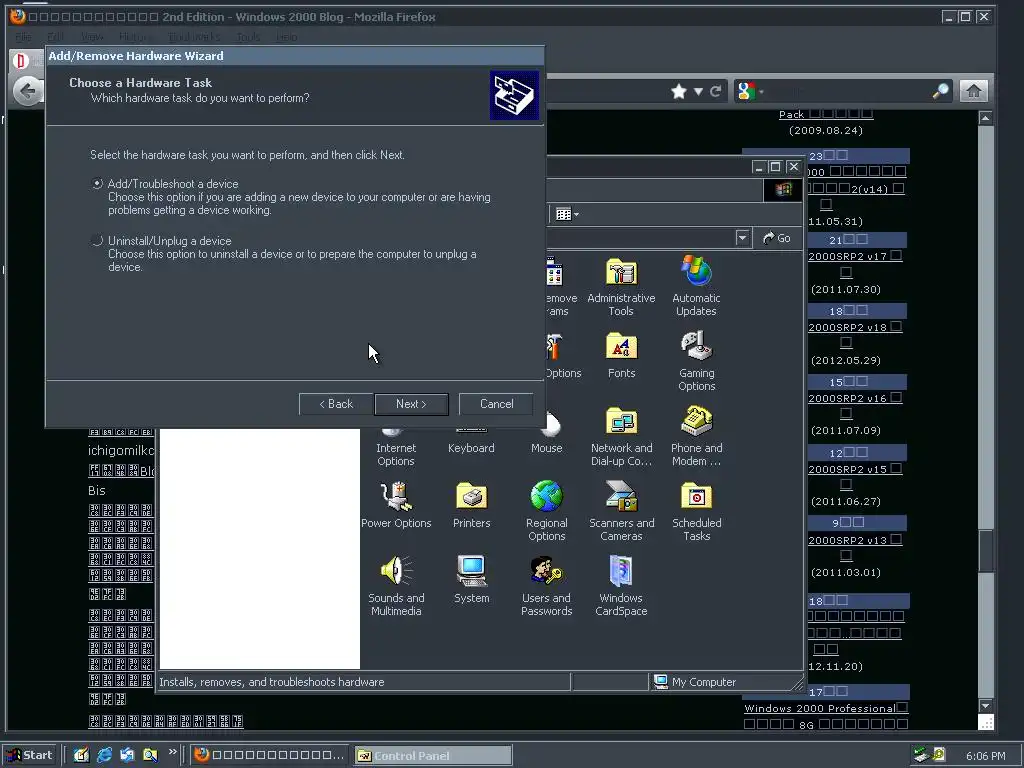Open System icon in Control Panel
This screenshot has width=1024, height=768.
[x=471, y=580]
